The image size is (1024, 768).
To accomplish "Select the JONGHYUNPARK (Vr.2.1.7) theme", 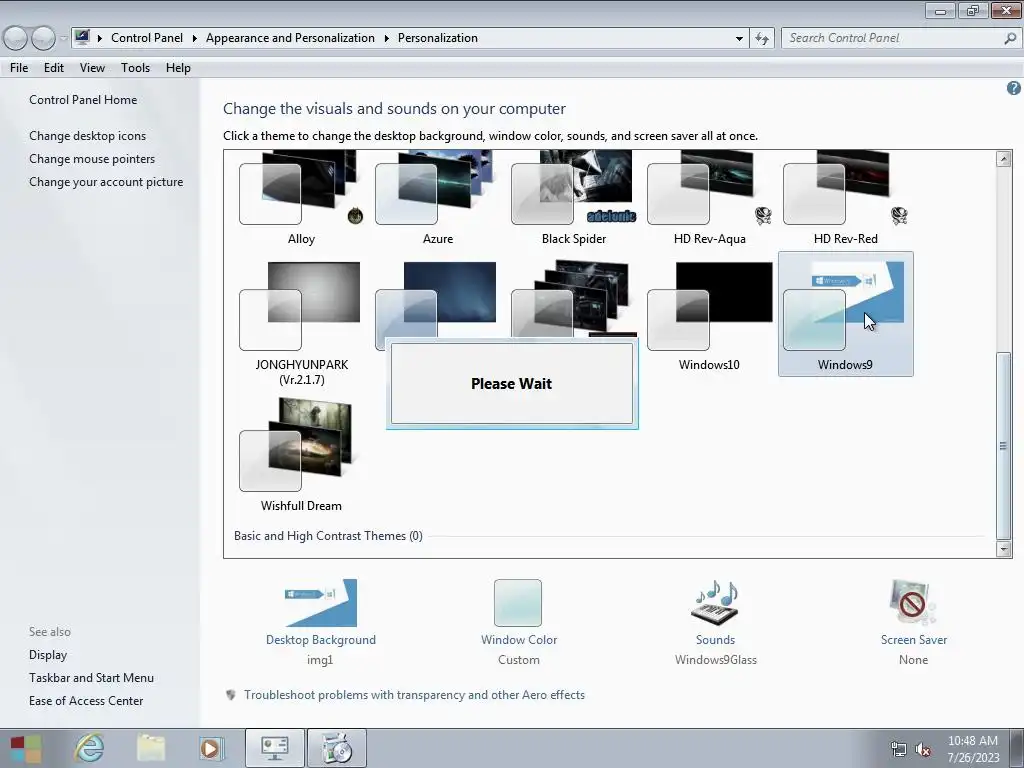I will pyautogui.click(x=301, y=322).
